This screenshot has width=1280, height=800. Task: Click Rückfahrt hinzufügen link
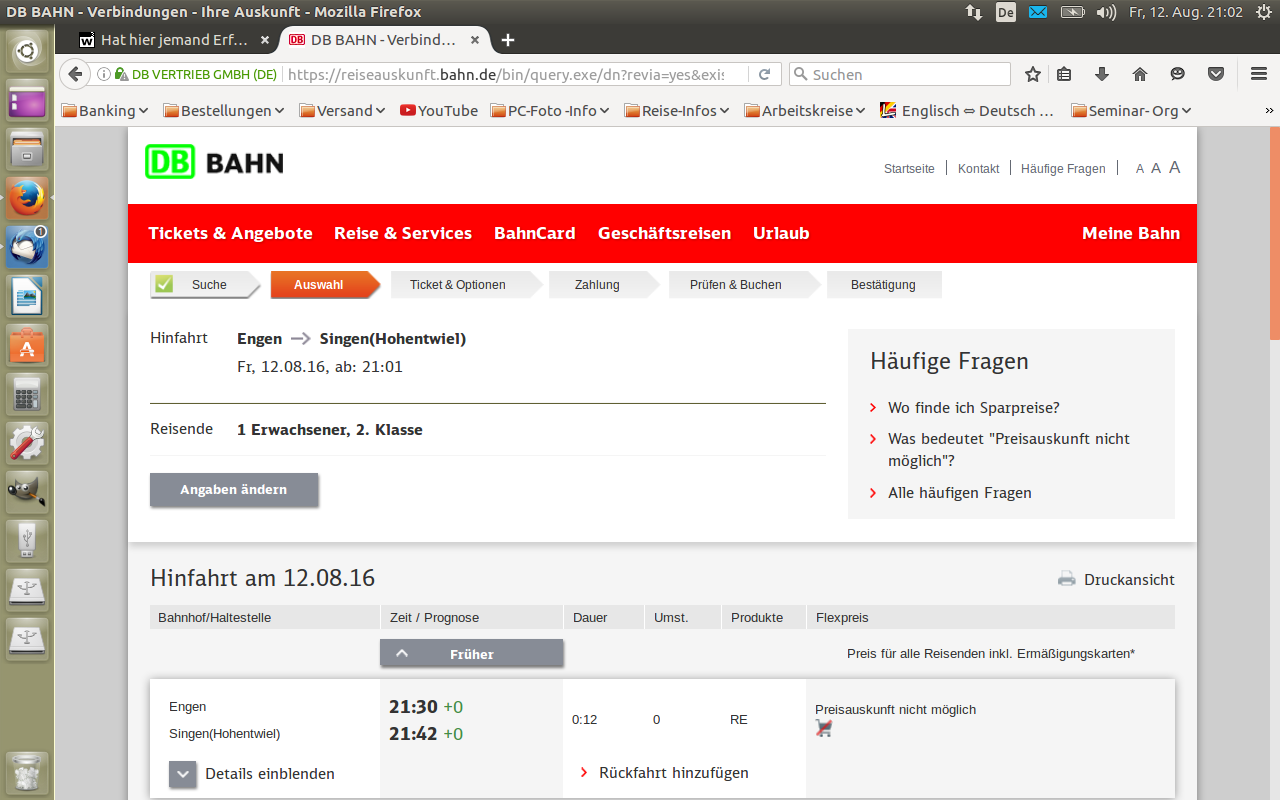(673, 773)
